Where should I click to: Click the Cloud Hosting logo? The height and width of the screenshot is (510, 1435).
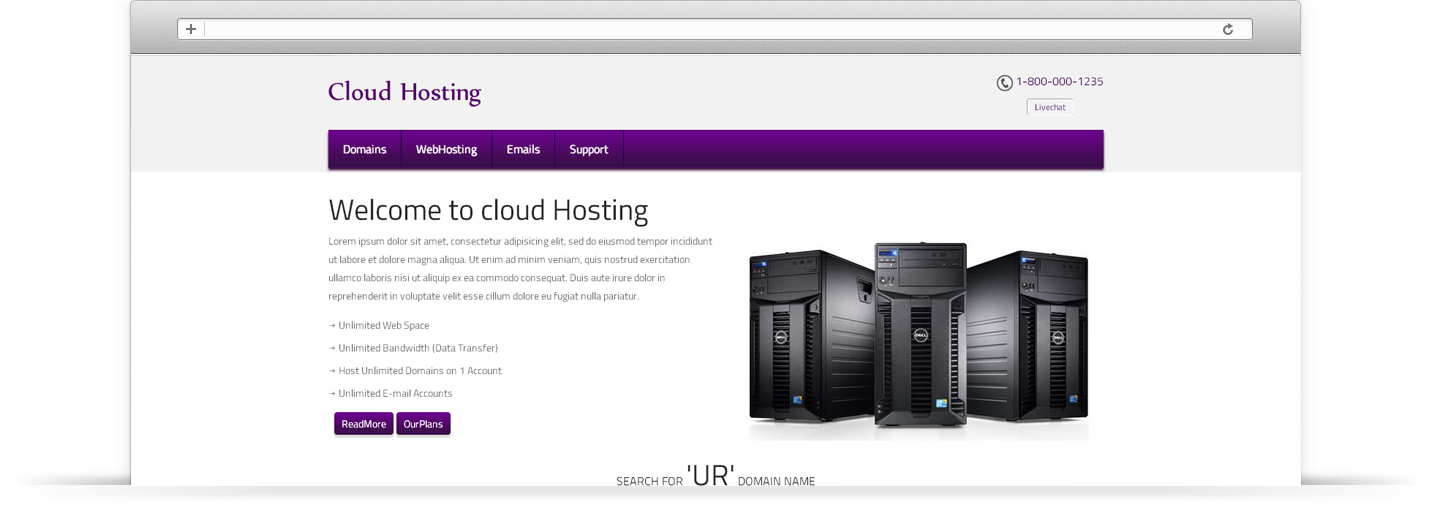coord(404,93)
